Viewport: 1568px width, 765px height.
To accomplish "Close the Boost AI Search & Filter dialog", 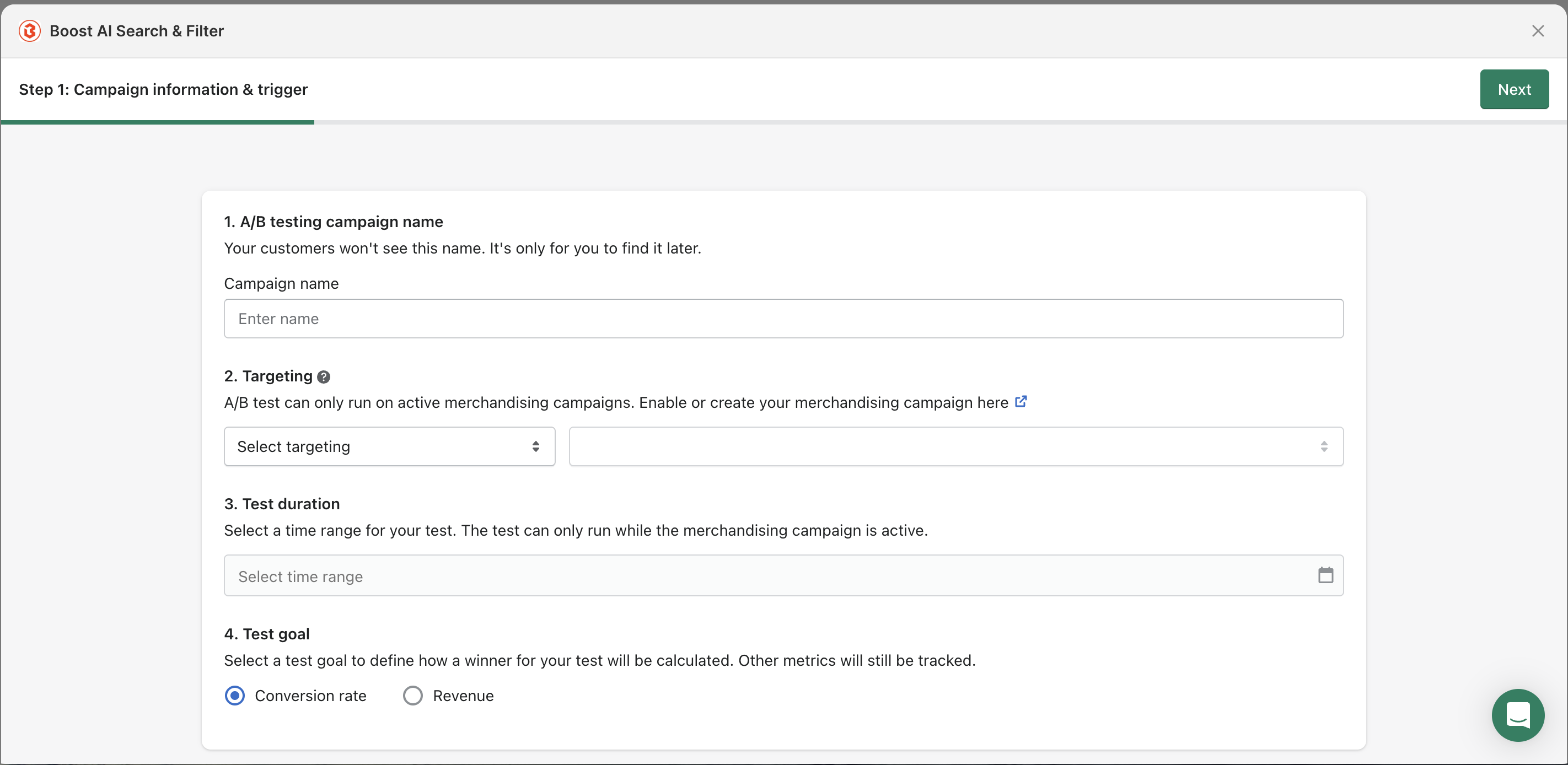I will pyautogui.click(x=1538, y=31).
